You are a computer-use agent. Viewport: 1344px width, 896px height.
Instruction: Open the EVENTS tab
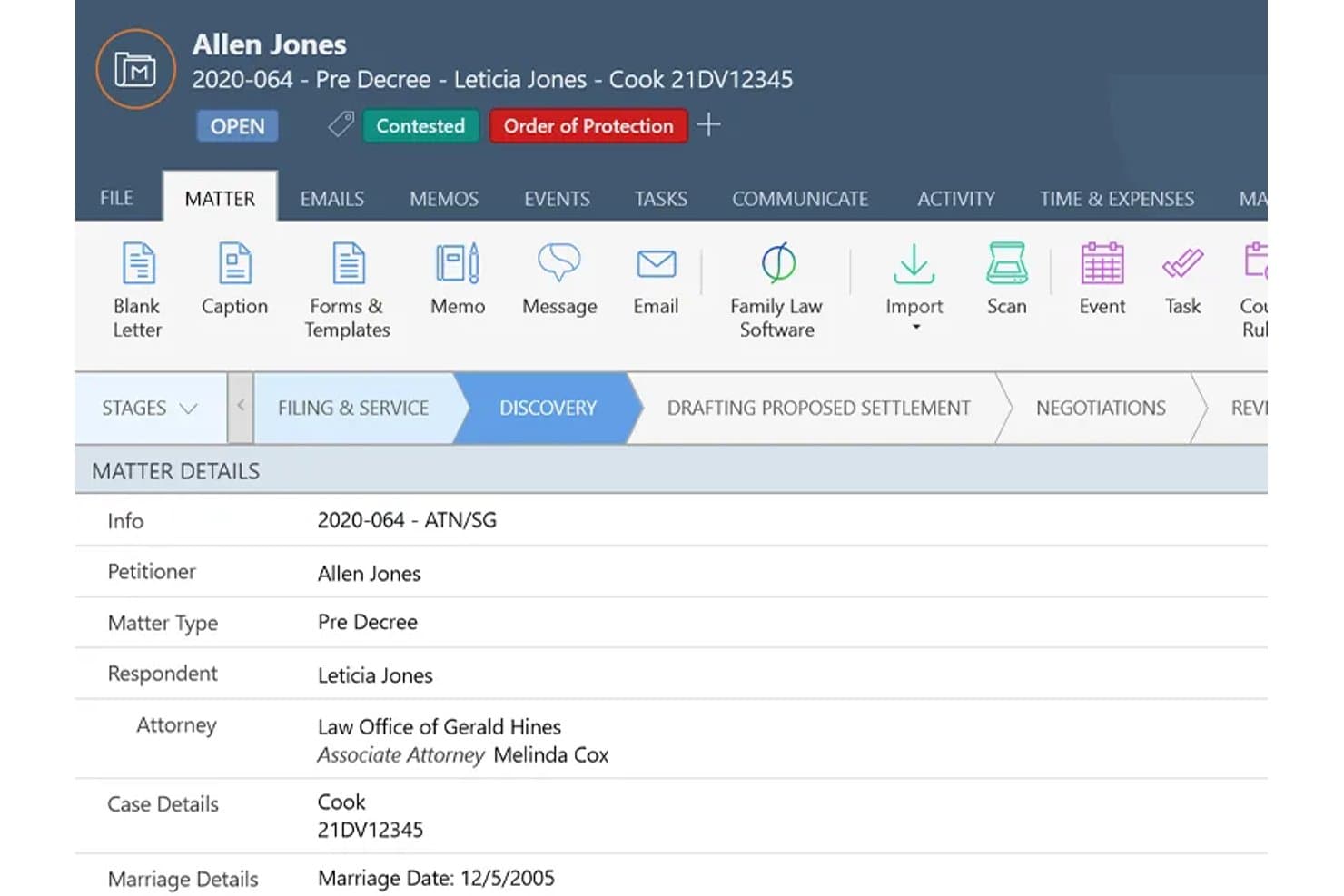click(x=557, y=199)
